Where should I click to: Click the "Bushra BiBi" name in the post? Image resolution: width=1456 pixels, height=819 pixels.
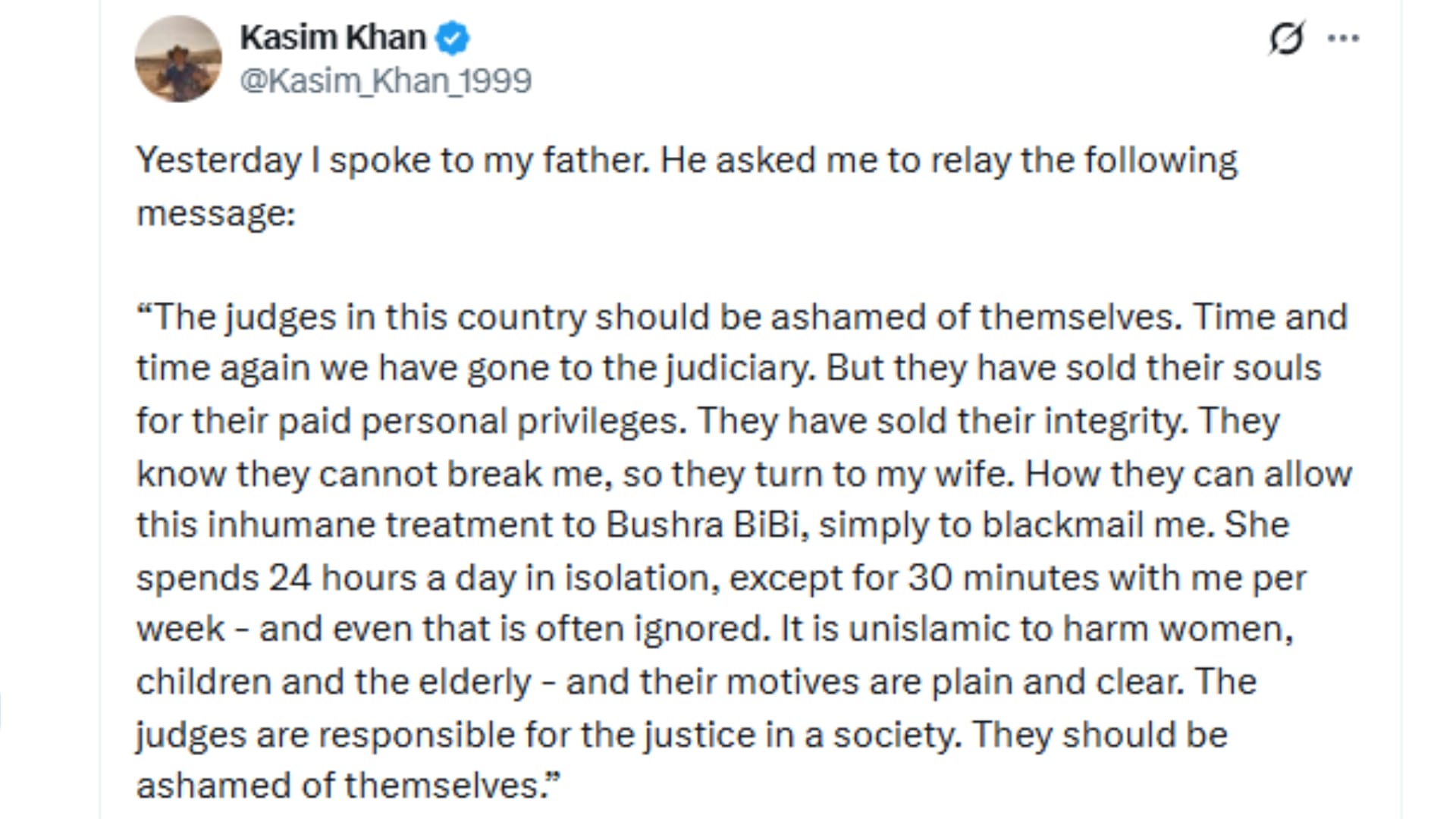(x=702, y=525)
